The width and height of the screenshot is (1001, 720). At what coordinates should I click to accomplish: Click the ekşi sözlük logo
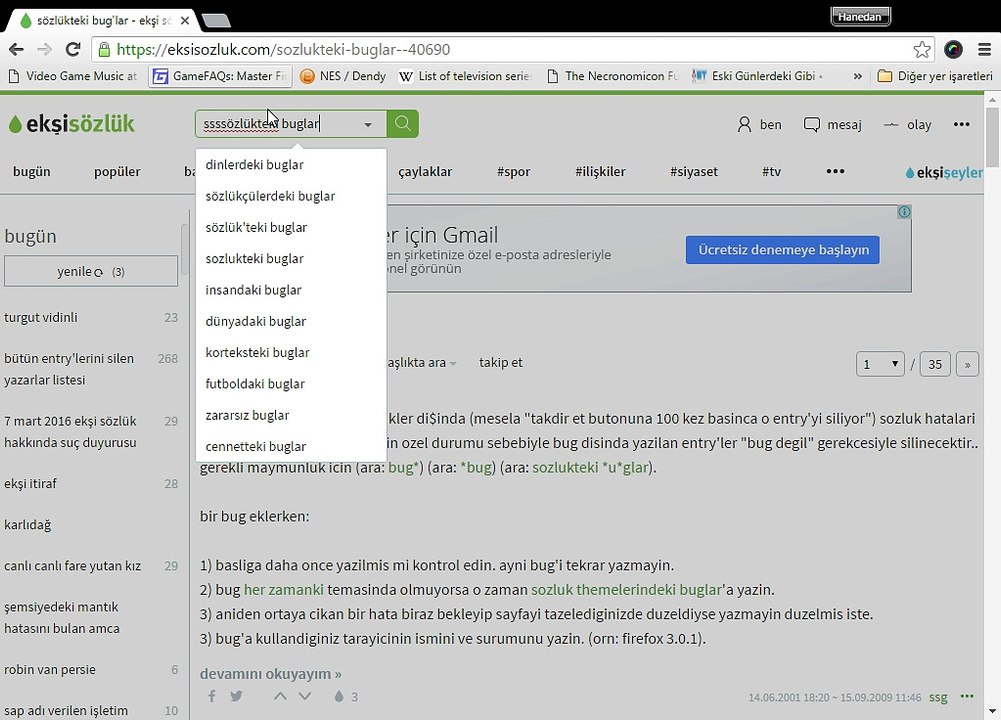(72, 124)
